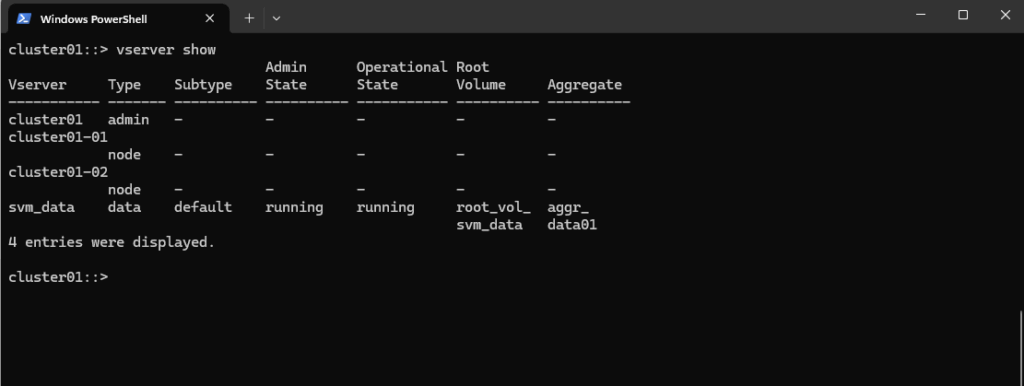
Task: Maximize the terminal window
Action: pos(963,15)
